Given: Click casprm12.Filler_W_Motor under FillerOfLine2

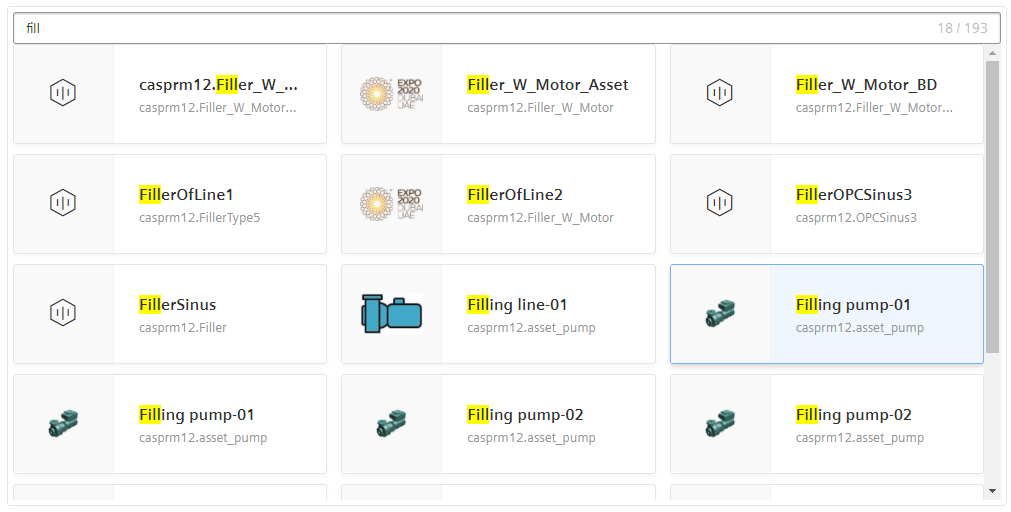Looking at the screenshot, I should tap(540, 218).
